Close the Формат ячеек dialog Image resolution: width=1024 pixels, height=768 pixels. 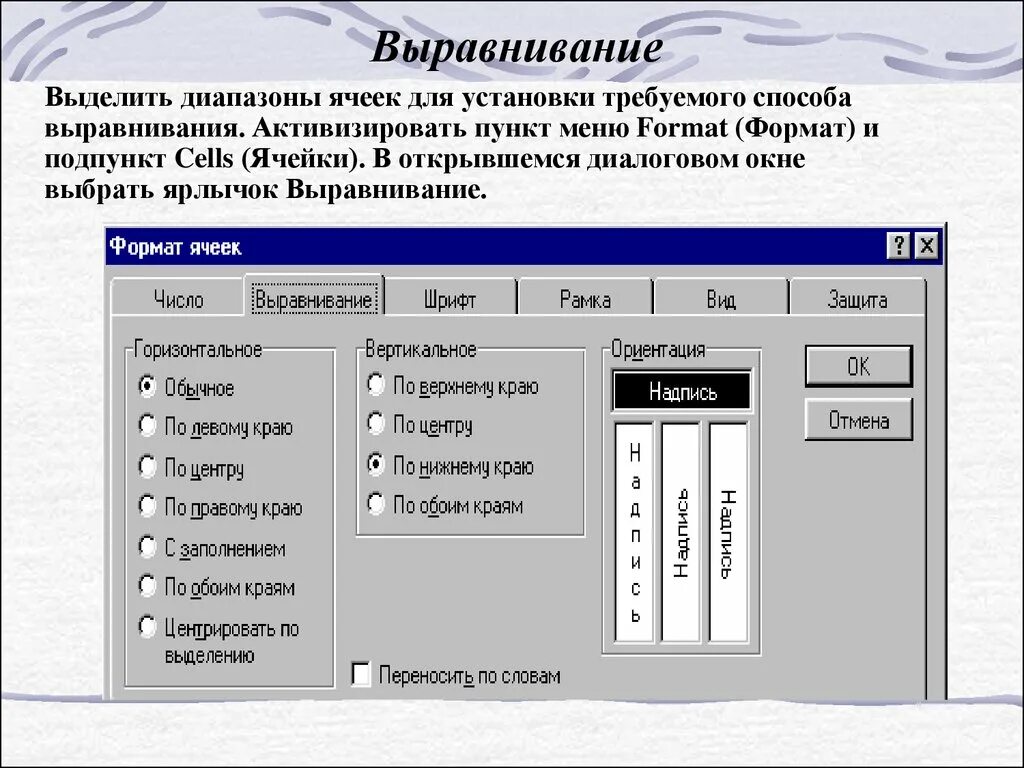coord(927,246)
